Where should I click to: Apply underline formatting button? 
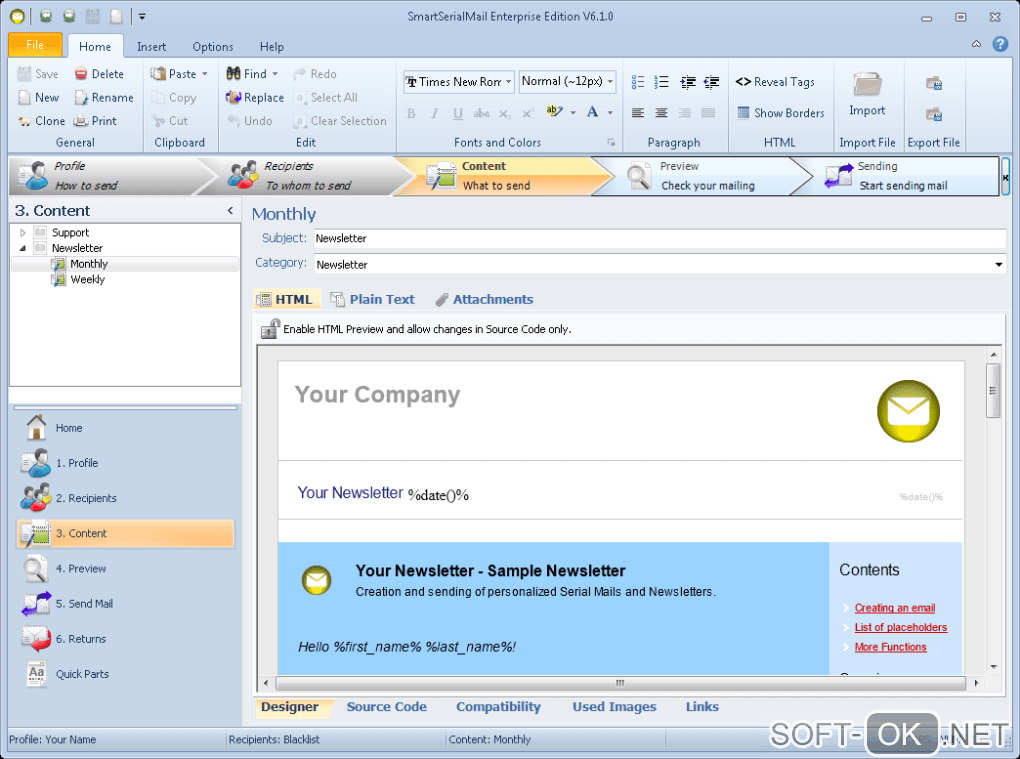click(458, 113)
